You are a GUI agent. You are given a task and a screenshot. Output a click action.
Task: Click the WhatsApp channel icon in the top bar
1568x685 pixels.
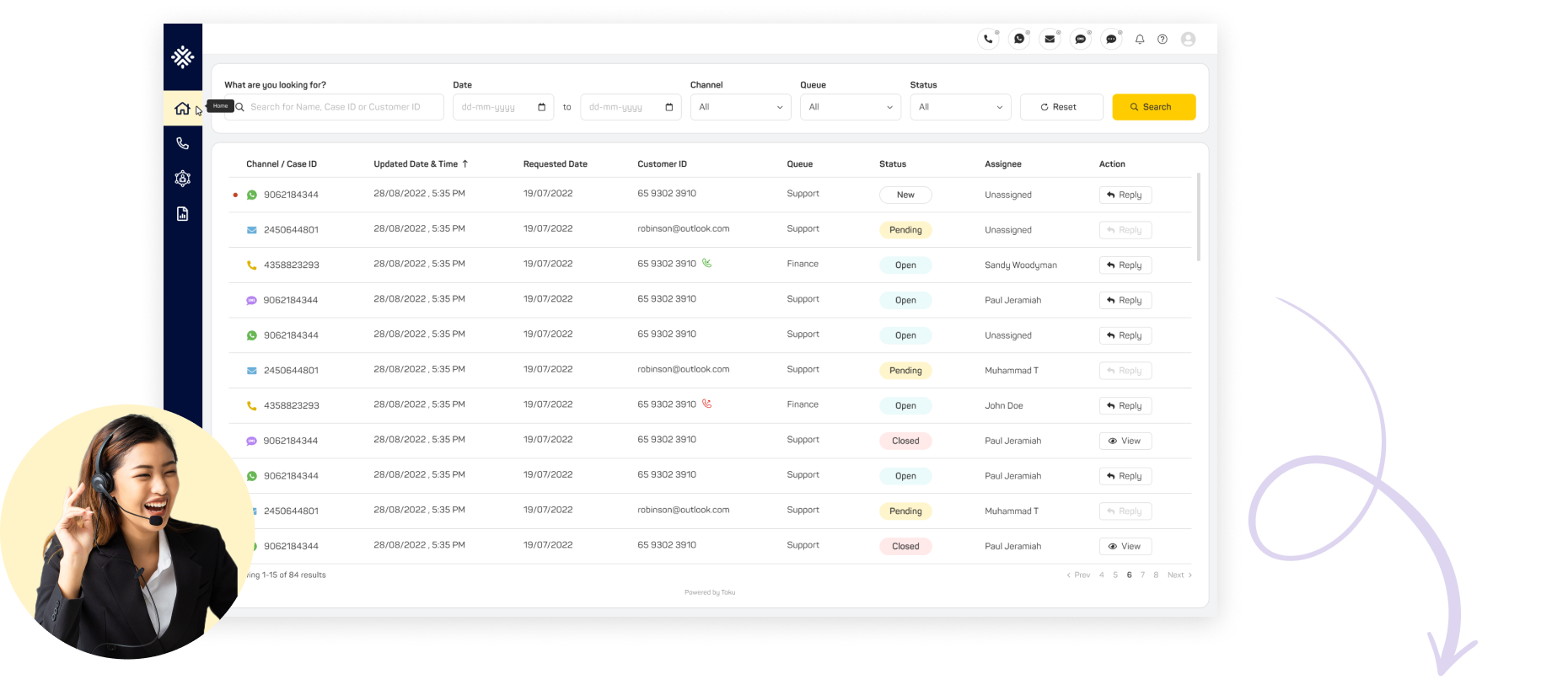(1019, 39)
